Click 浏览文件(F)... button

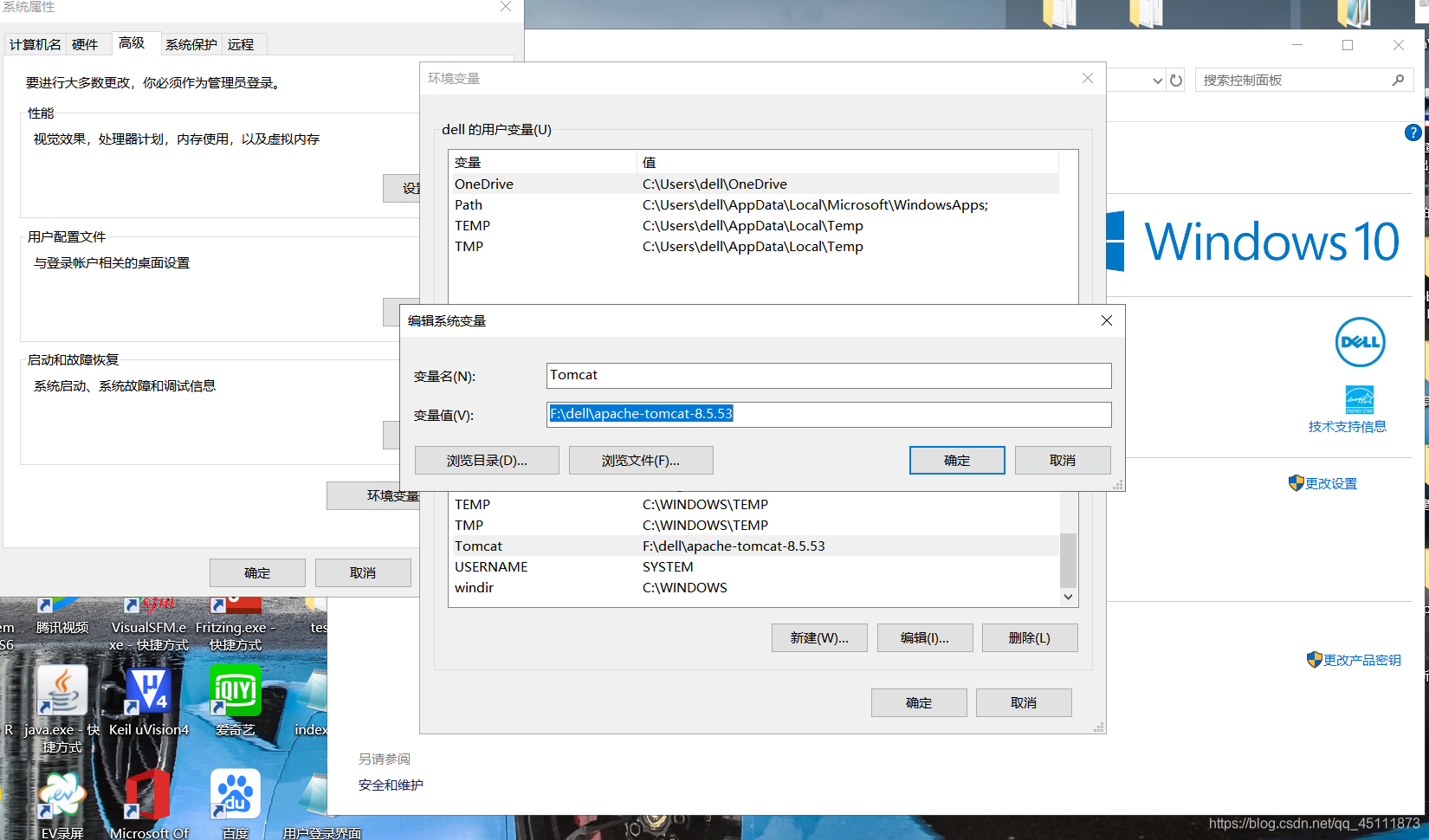coord(641,461)
